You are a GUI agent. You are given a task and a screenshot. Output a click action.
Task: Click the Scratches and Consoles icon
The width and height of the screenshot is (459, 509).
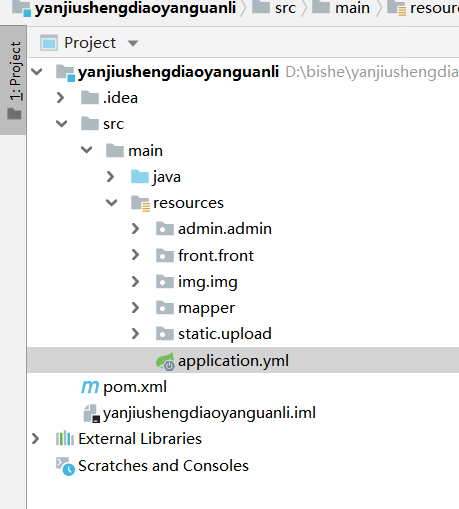tap(65, 466)
